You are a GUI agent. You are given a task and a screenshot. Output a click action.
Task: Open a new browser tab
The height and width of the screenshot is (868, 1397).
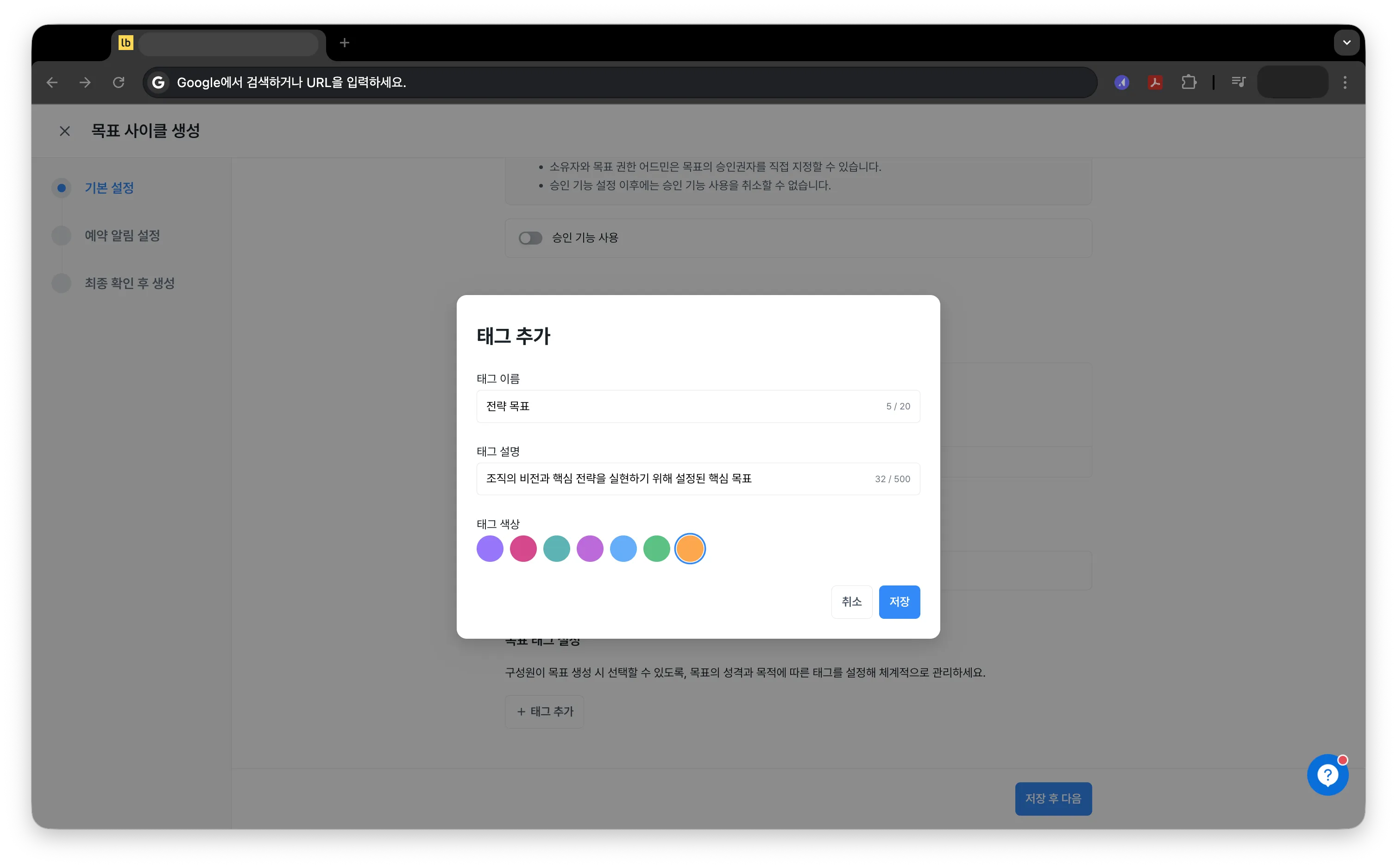pyautogui.click(x=344, y=43)
